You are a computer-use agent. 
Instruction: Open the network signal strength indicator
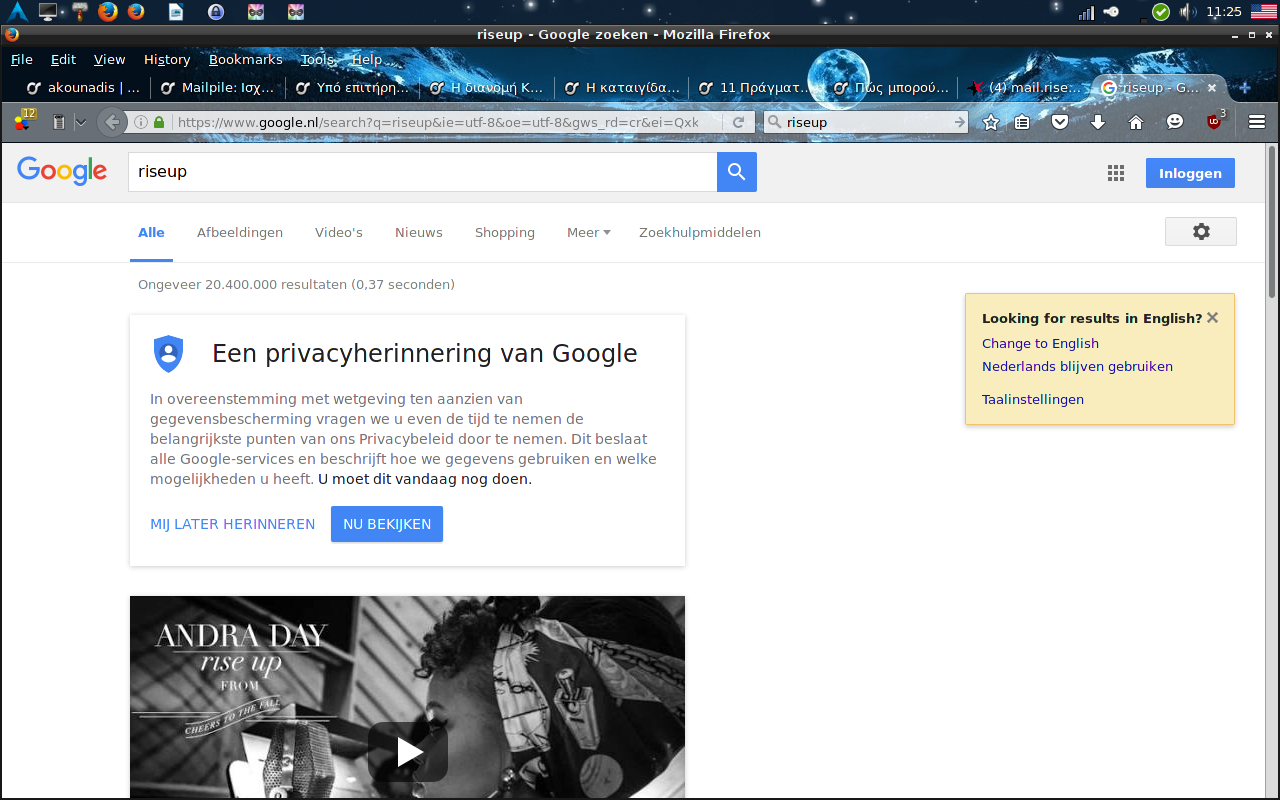(1086, 12)
